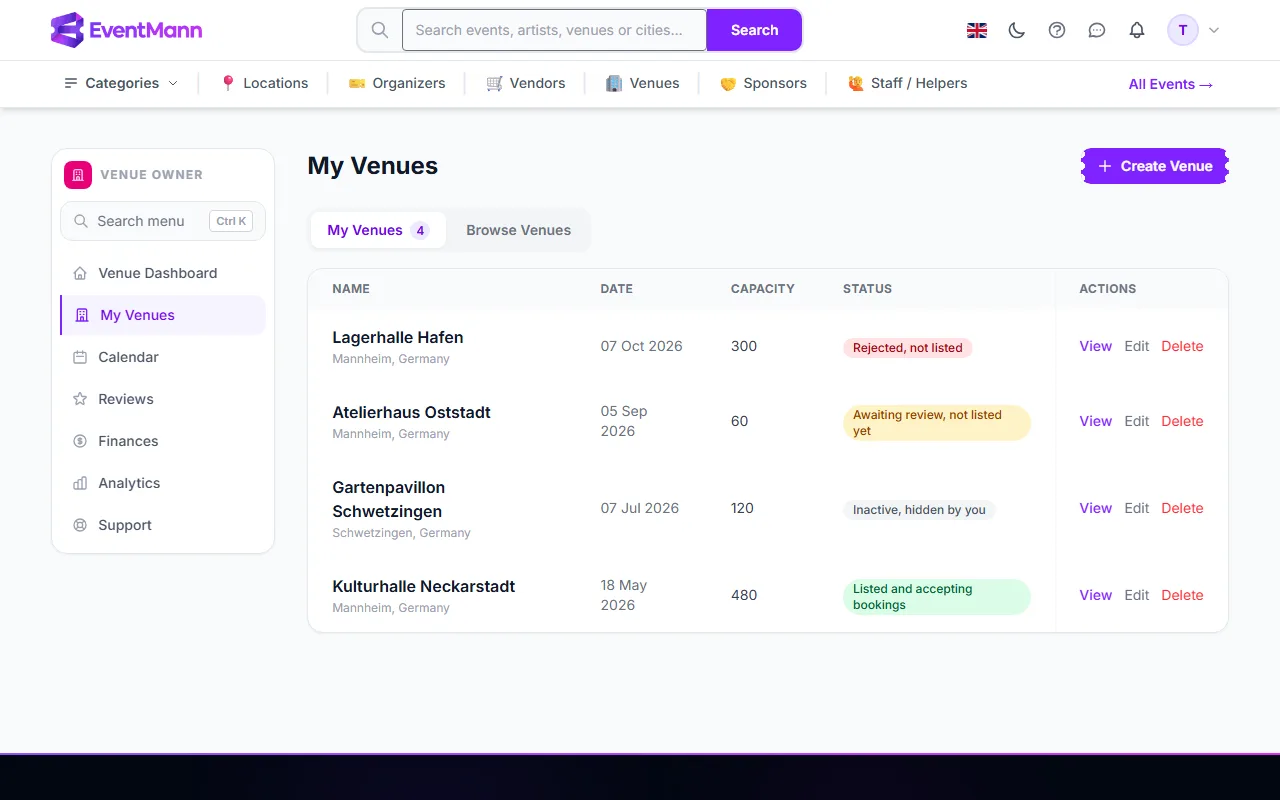The width and height of the screenshot is (1280, 800).
Task: Open Analytics in sidebar
Action: 163,483
